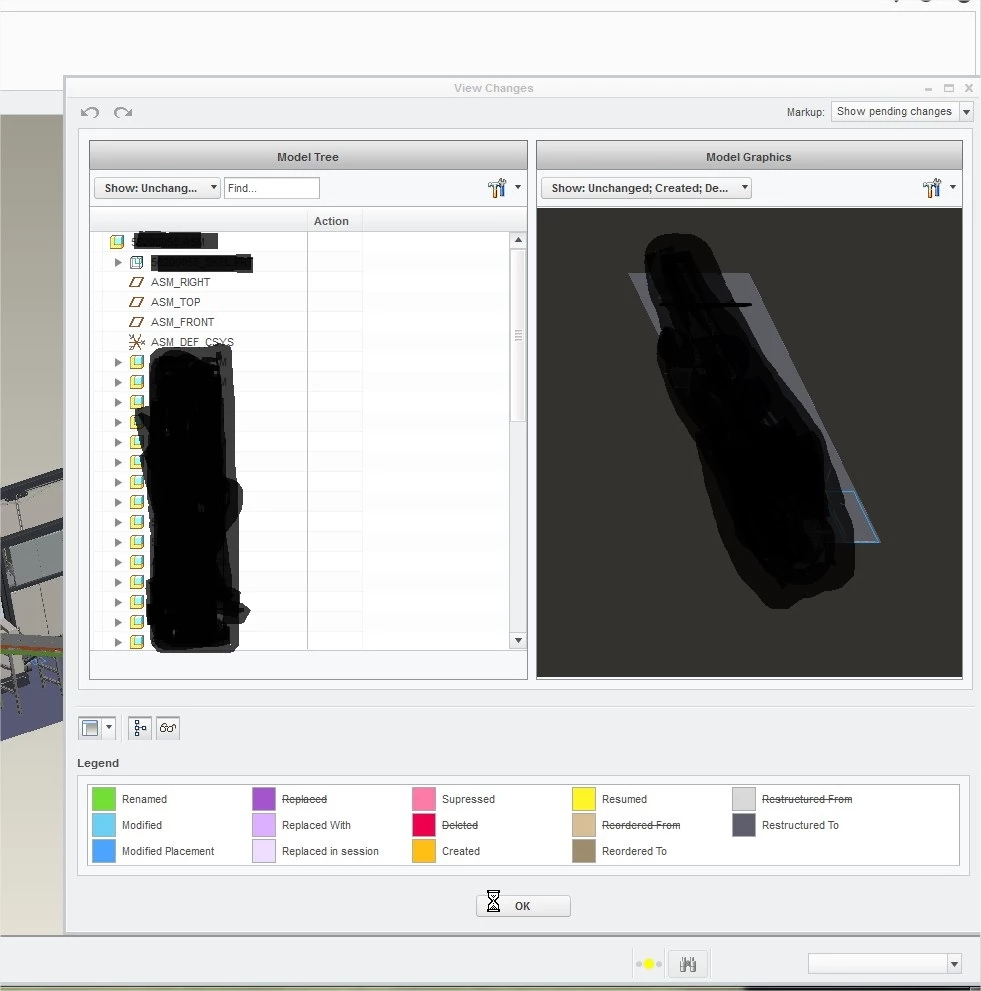Click the layout pane icon below Model Tree
Image resolution: width=981 pixels, height=991 pixels.
90,728
